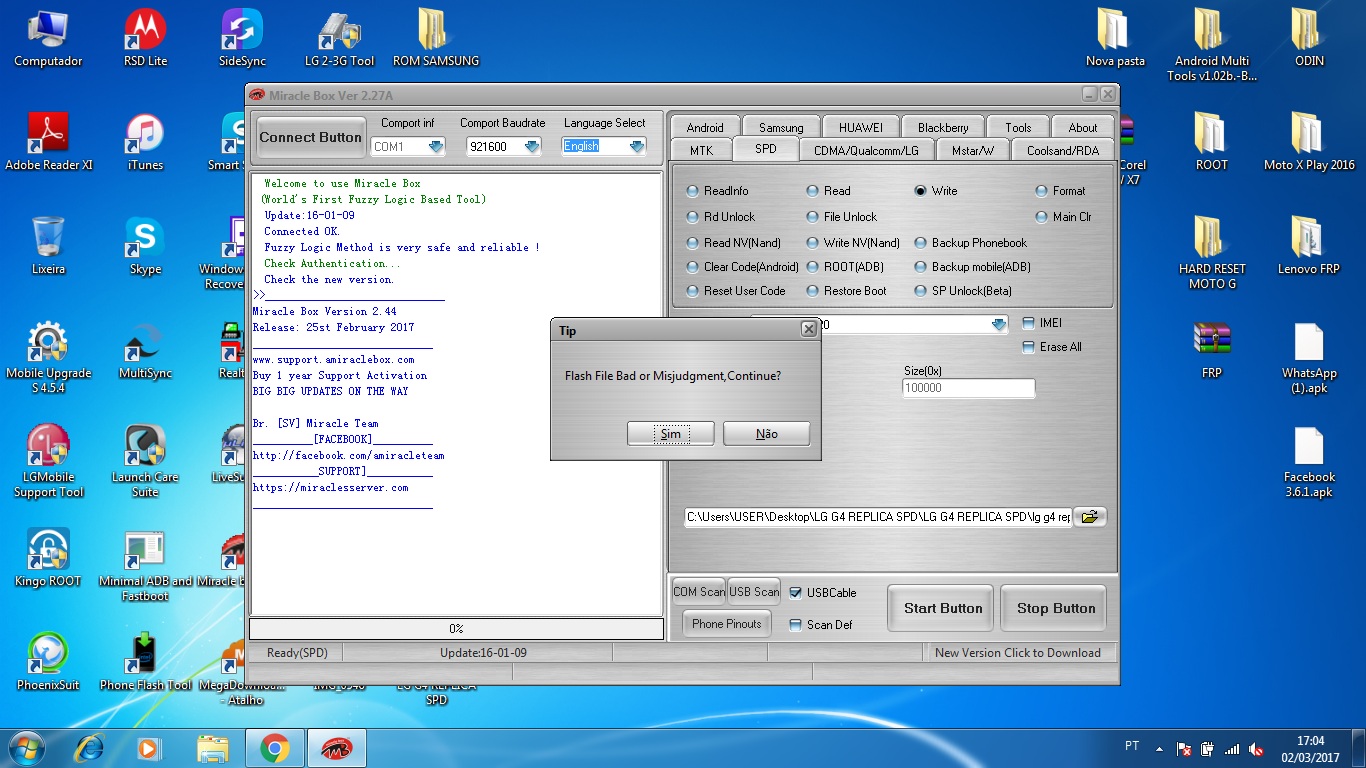This screenshot has height=768, width=1366.
Task: Launch Skype desktop shortcut
Action: pos(145,246)
